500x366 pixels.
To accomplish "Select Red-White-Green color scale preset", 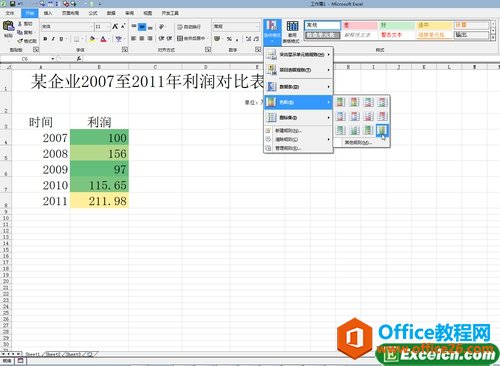I will (382, 102).
